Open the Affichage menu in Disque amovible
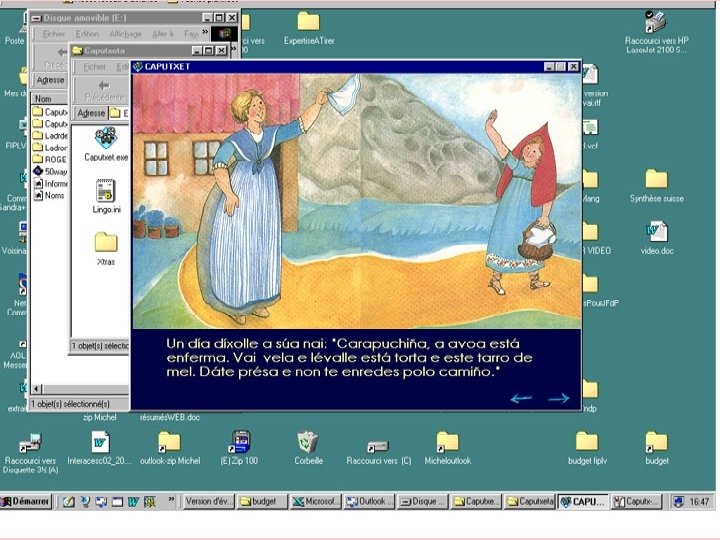720x540 pixels. click(125, 34)
